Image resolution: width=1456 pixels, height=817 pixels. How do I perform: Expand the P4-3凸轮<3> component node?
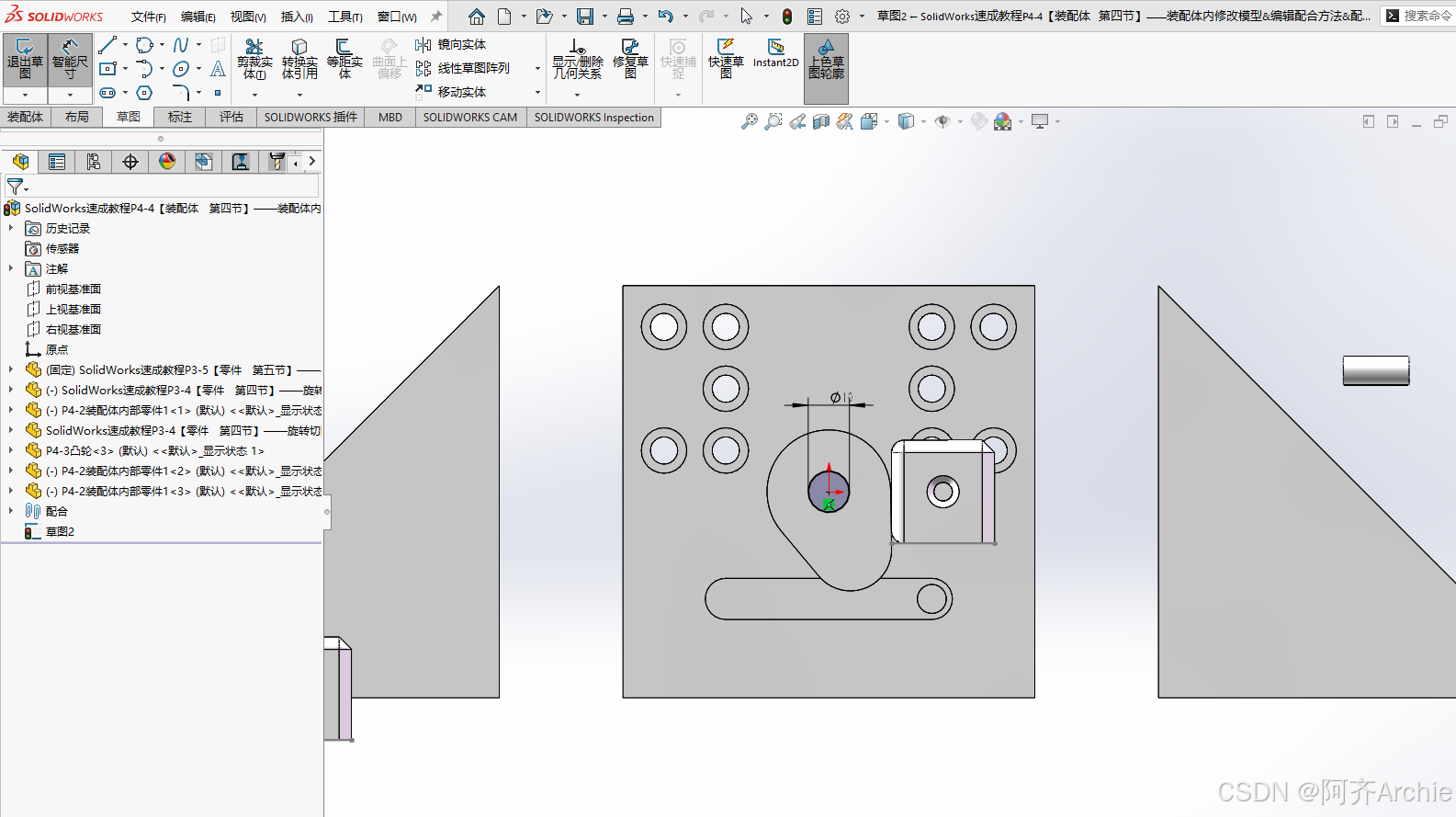click(11, 450)
